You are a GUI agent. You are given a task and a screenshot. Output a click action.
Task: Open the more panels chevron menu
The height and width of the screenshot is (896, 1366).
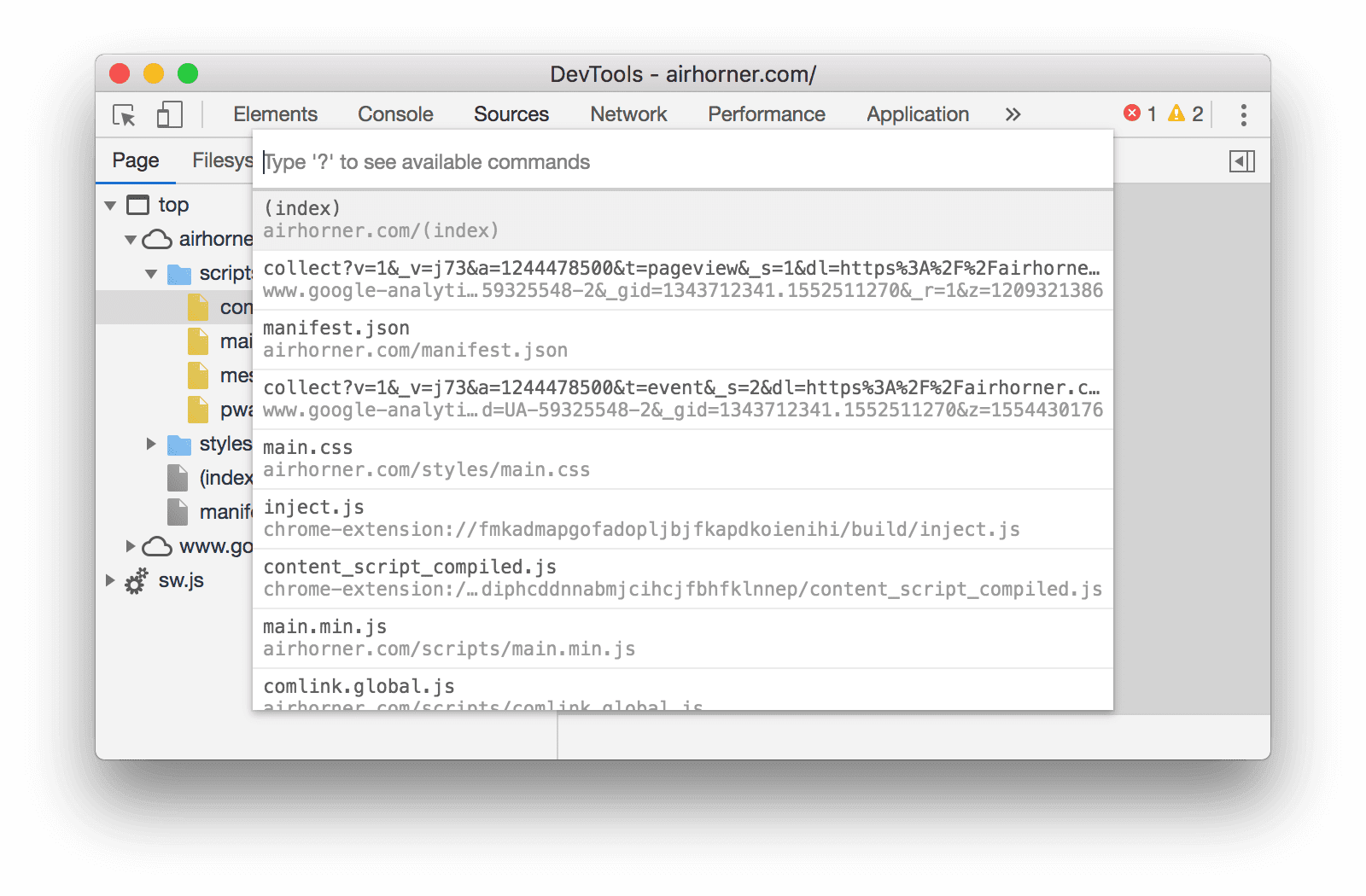tap(1013, 114)
